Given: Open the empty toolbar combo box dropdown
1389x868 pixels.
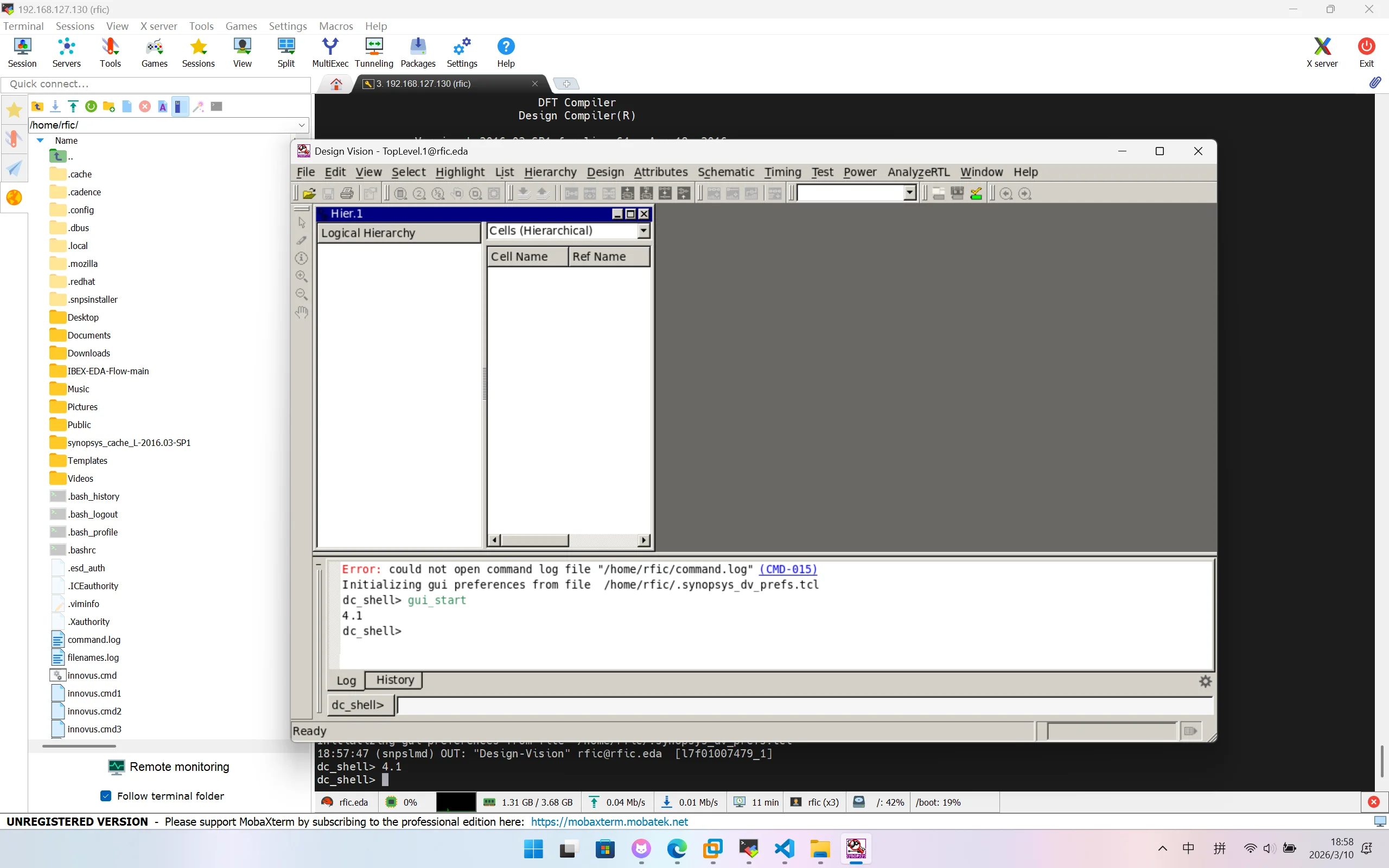Looking at the screenshot, I should point(910,194).
